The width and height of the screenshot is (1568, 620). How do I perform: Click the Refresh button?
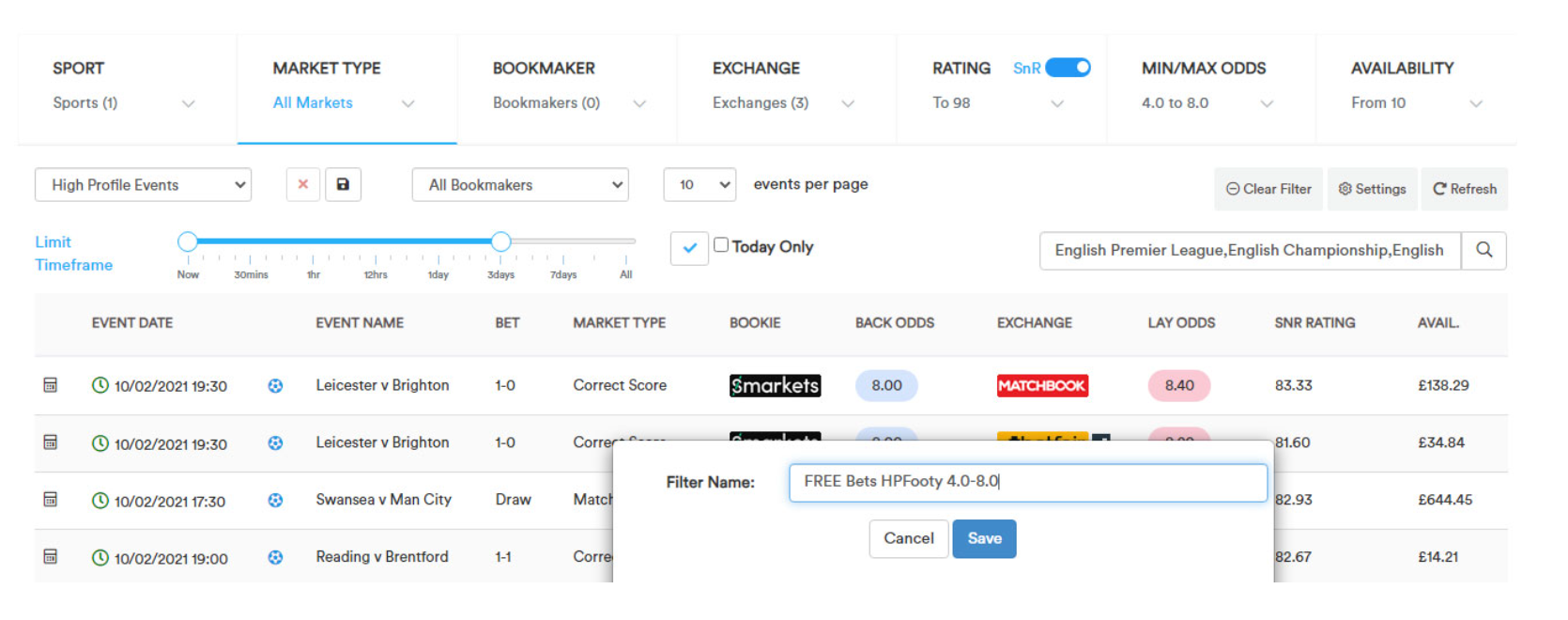pyautogui.click(x=1465, y=189)
